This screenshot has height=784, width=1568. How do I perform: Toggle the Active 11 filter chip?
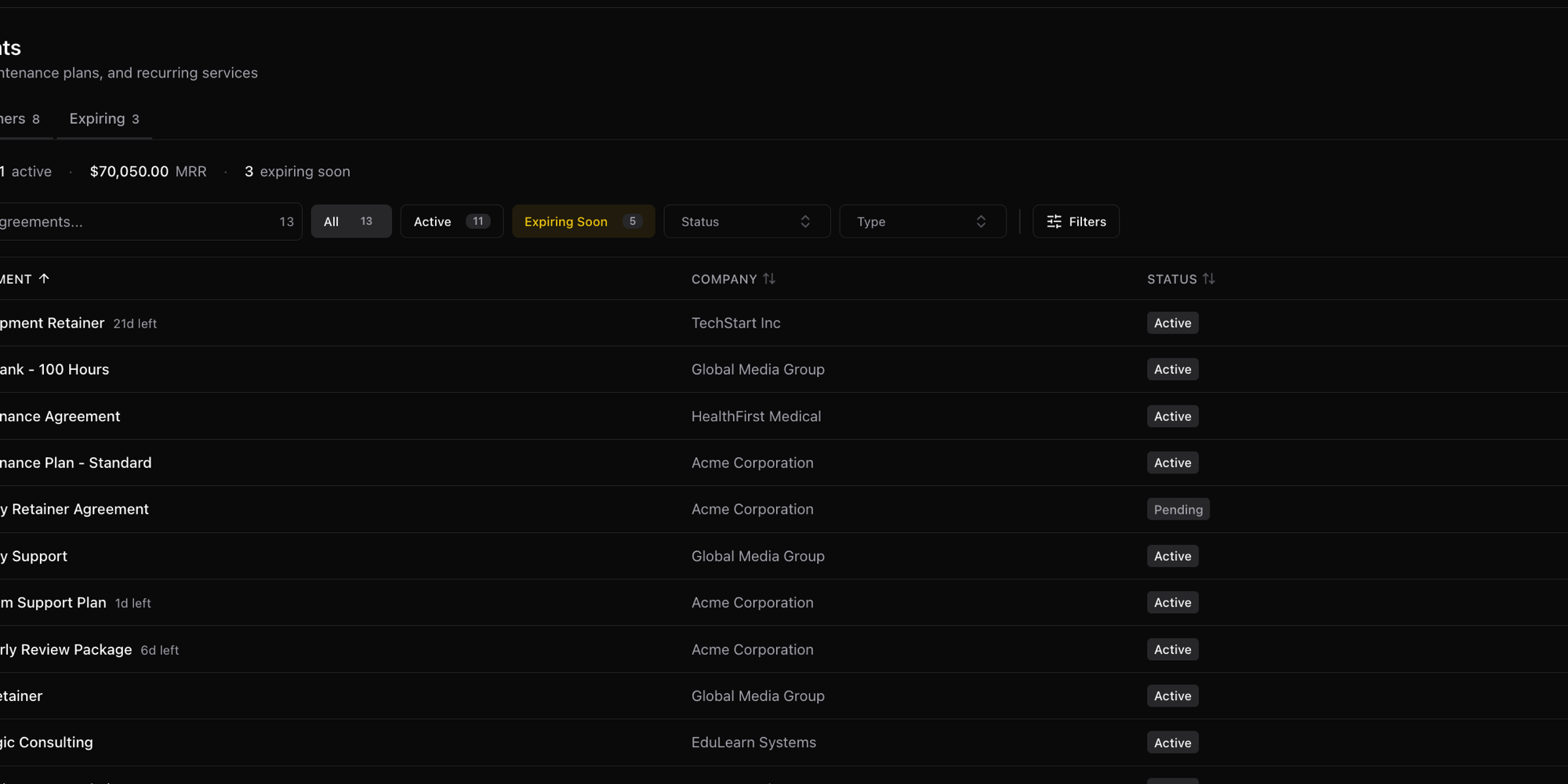tap(452, 222)
